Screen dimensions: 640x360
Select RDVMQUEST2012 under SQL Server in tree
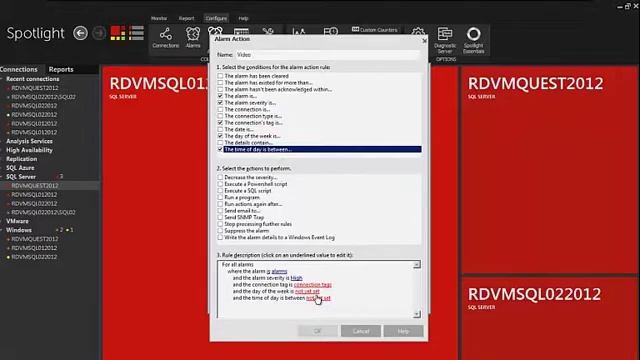click(x=35, y=186)
